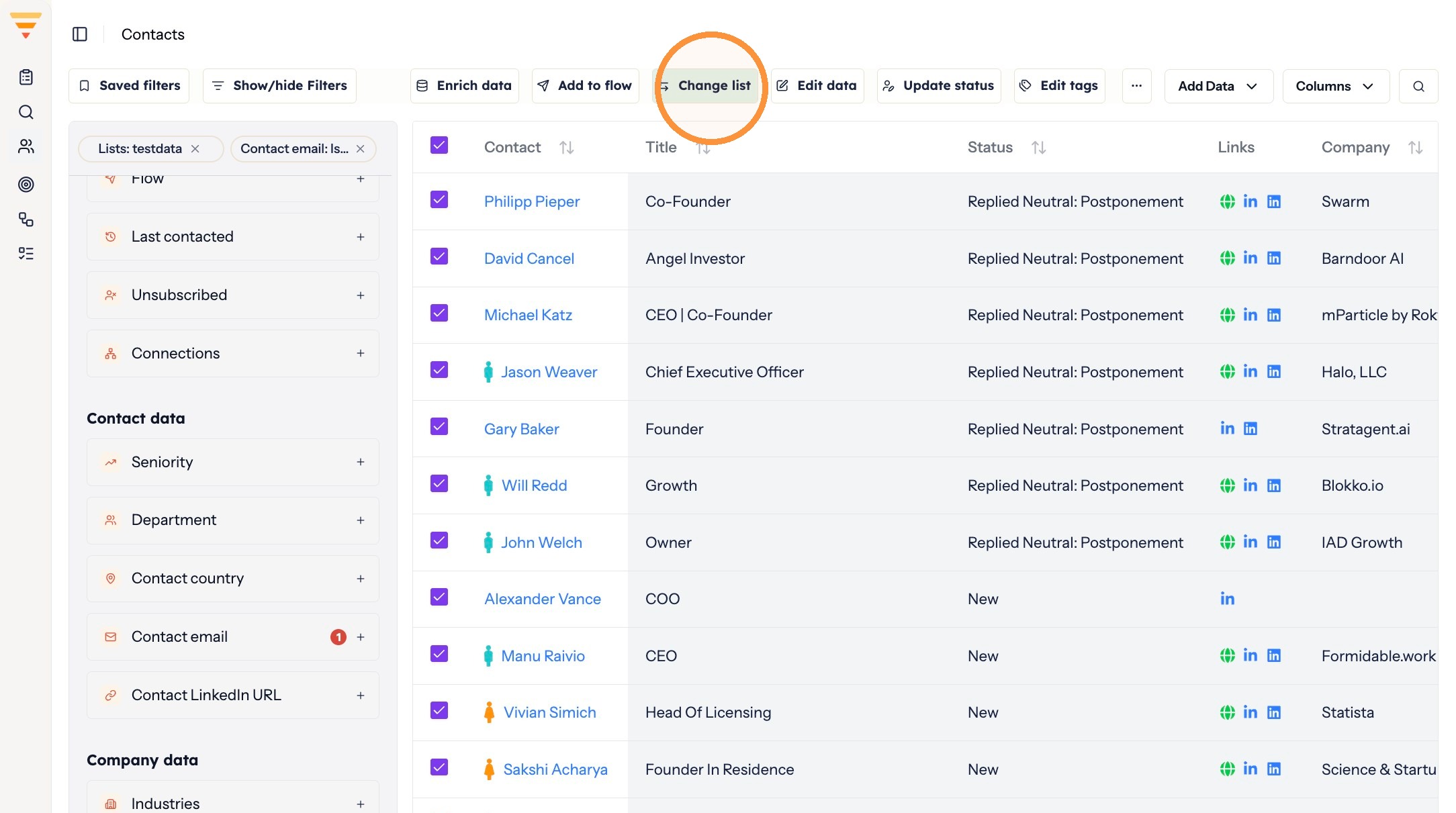1456x813 pixels.
Task: Uncheck Alexander Vance's row checkbox
Action: [439, 597]
